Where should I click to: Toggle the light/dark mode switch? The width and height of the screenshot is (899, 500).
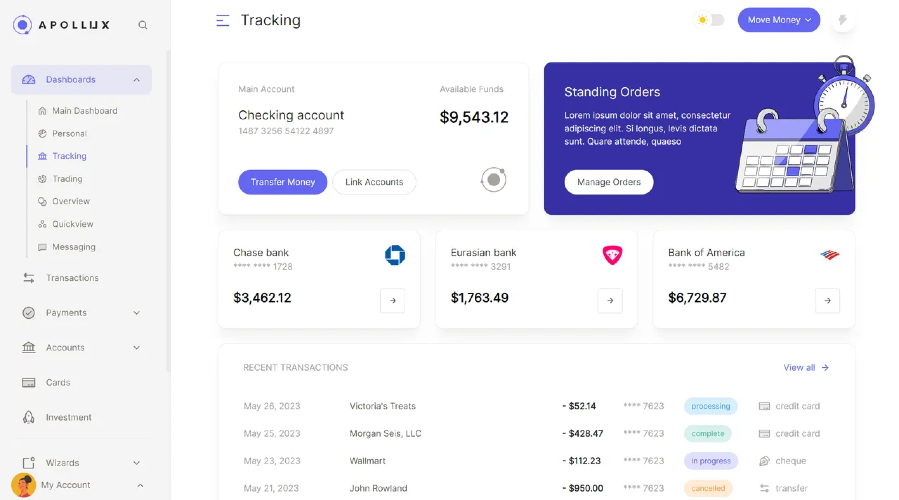point(709,20)
